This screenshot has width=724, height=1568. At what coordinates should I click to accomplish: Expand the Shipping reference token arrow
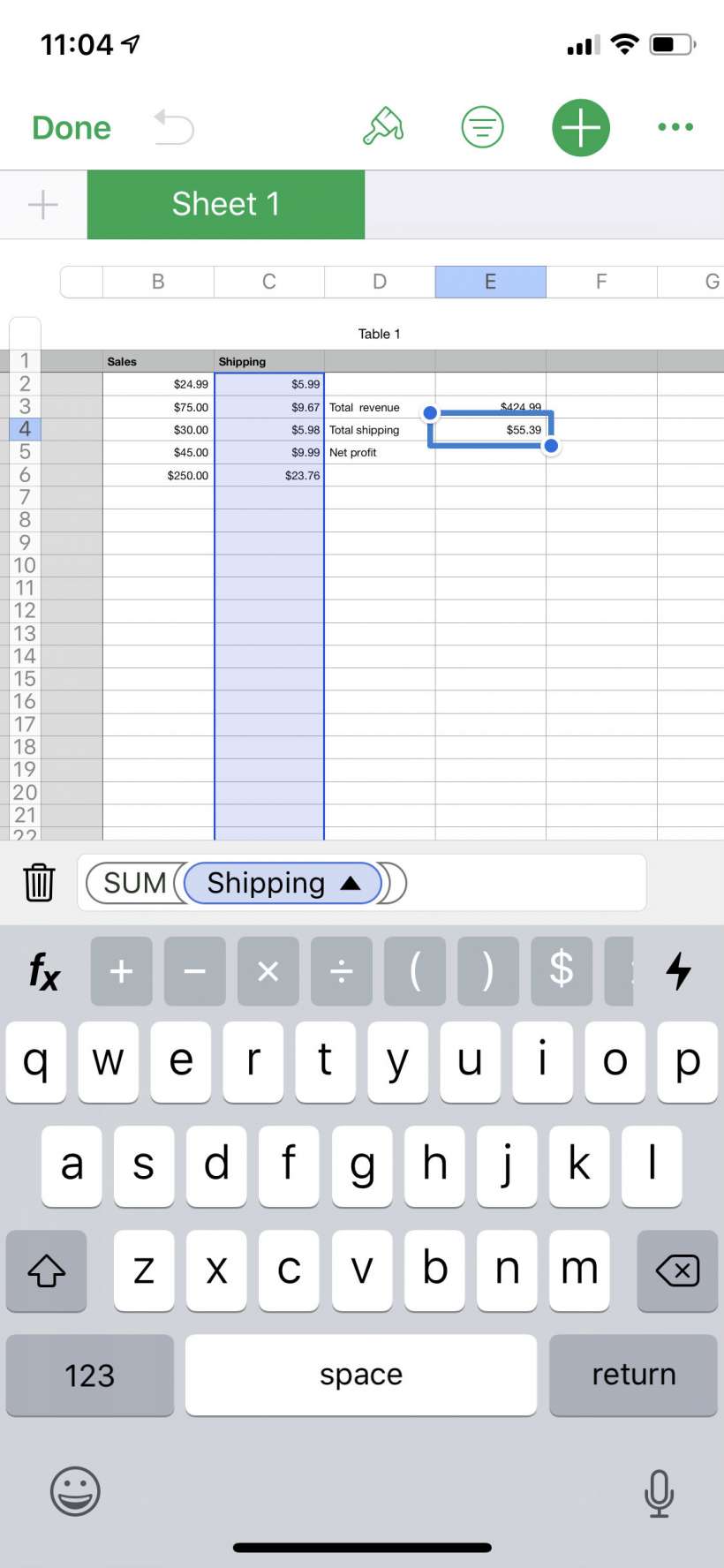click(351, 883)
